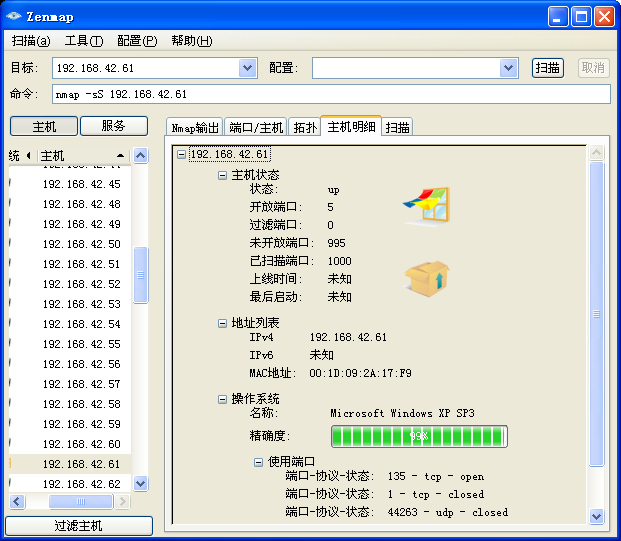Collapse the 192.168.42.61 tree root

coord(181,154)
